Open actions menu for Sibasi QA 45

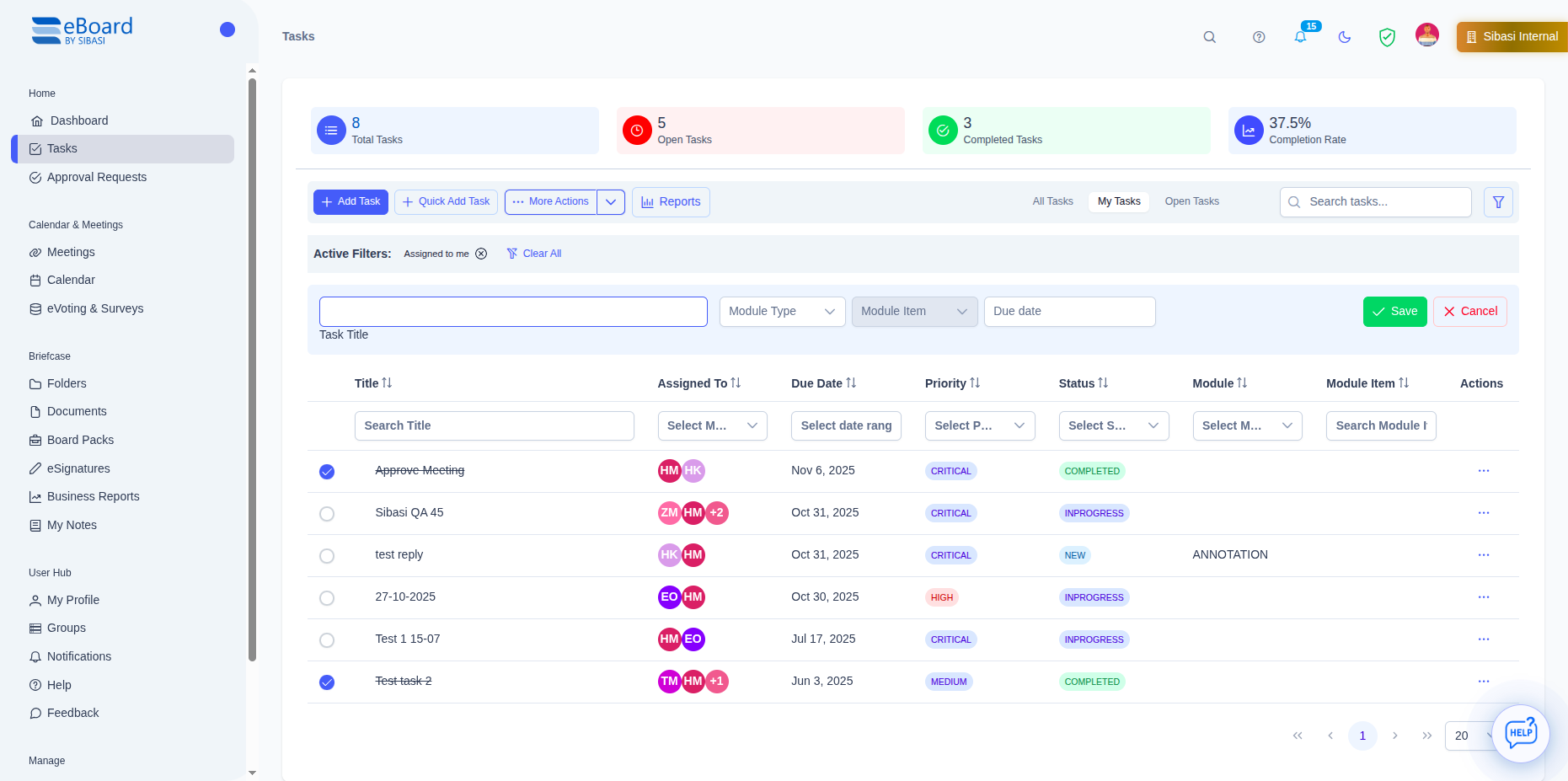pos(1483,513)
